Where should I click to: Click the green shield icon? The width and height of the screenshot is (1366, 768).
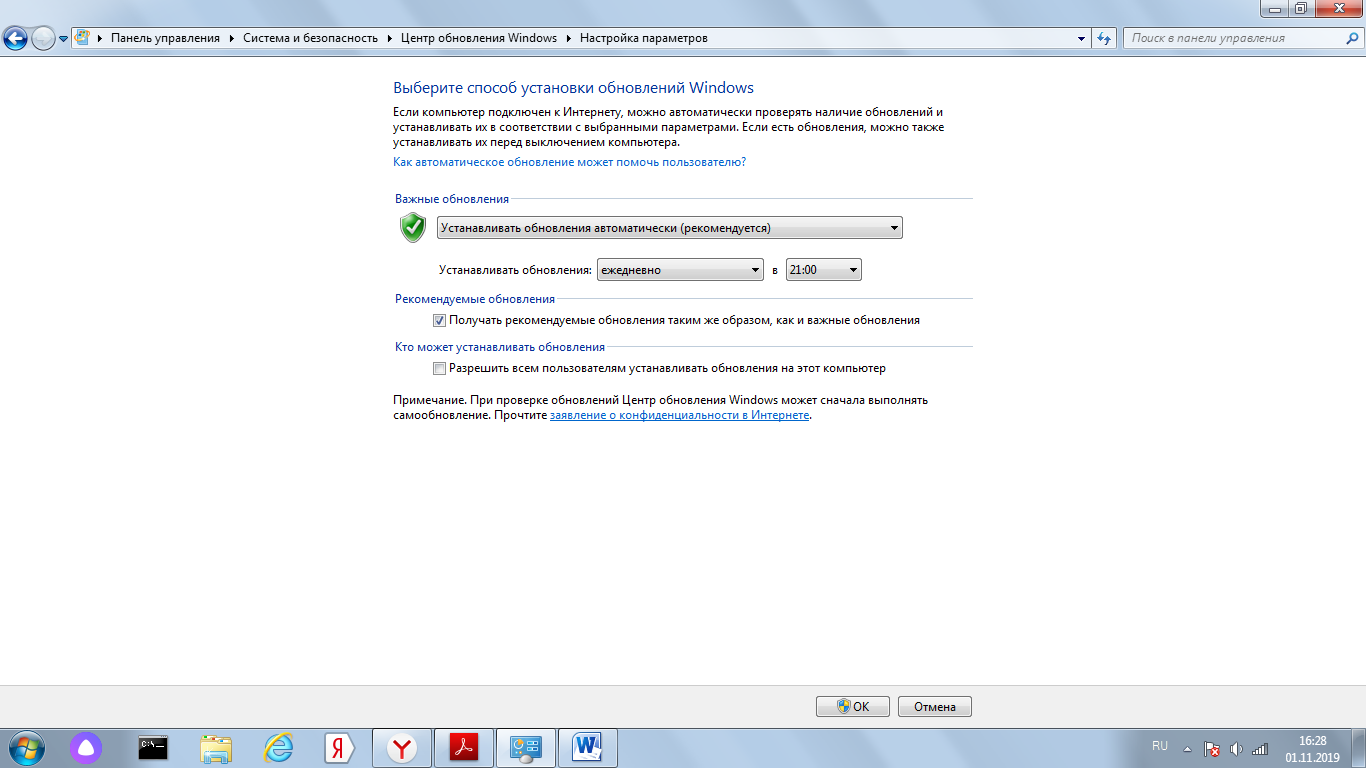413,227
